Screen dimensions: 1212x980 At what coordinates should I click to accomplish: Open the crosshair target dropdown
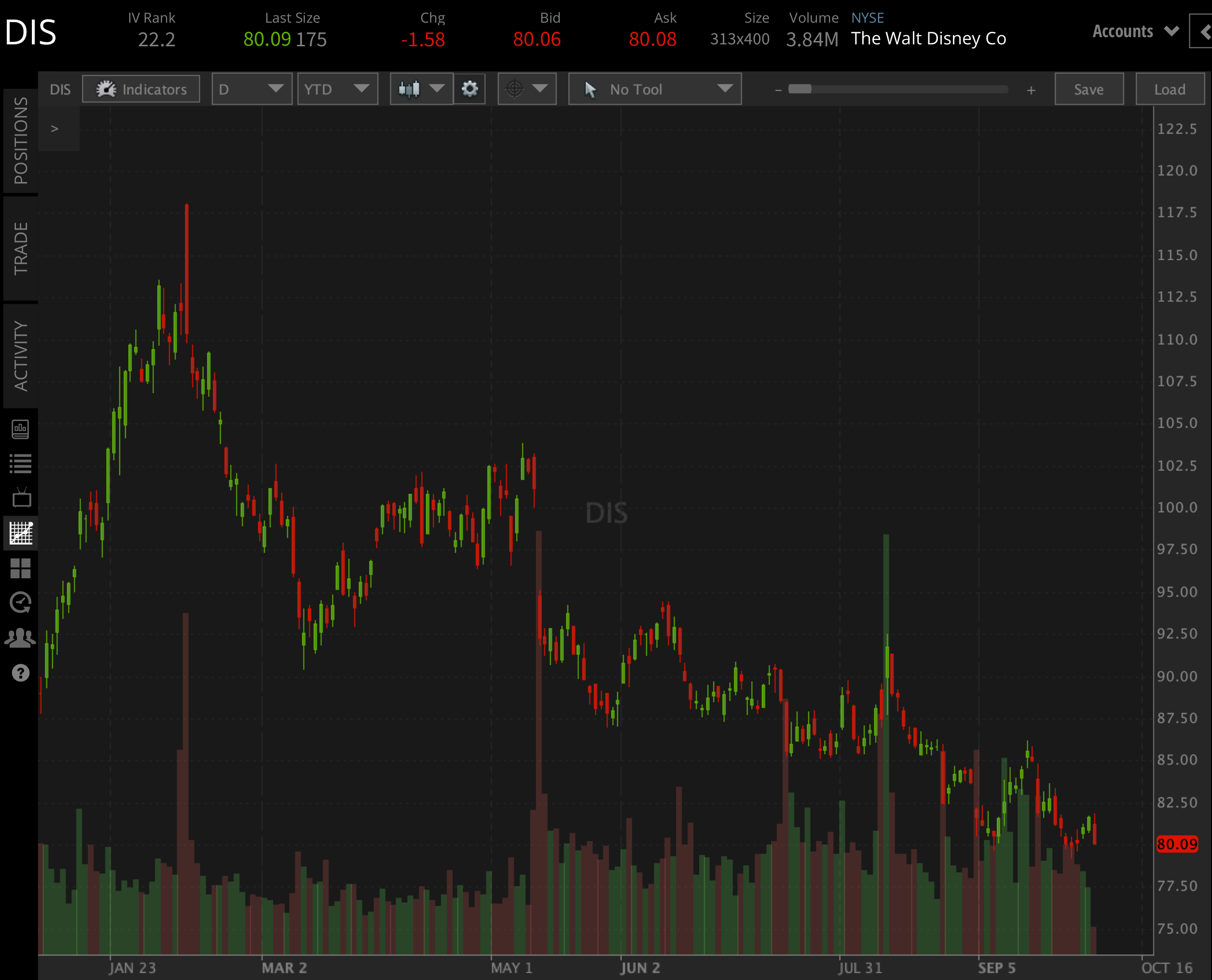(x=526, y=89)
